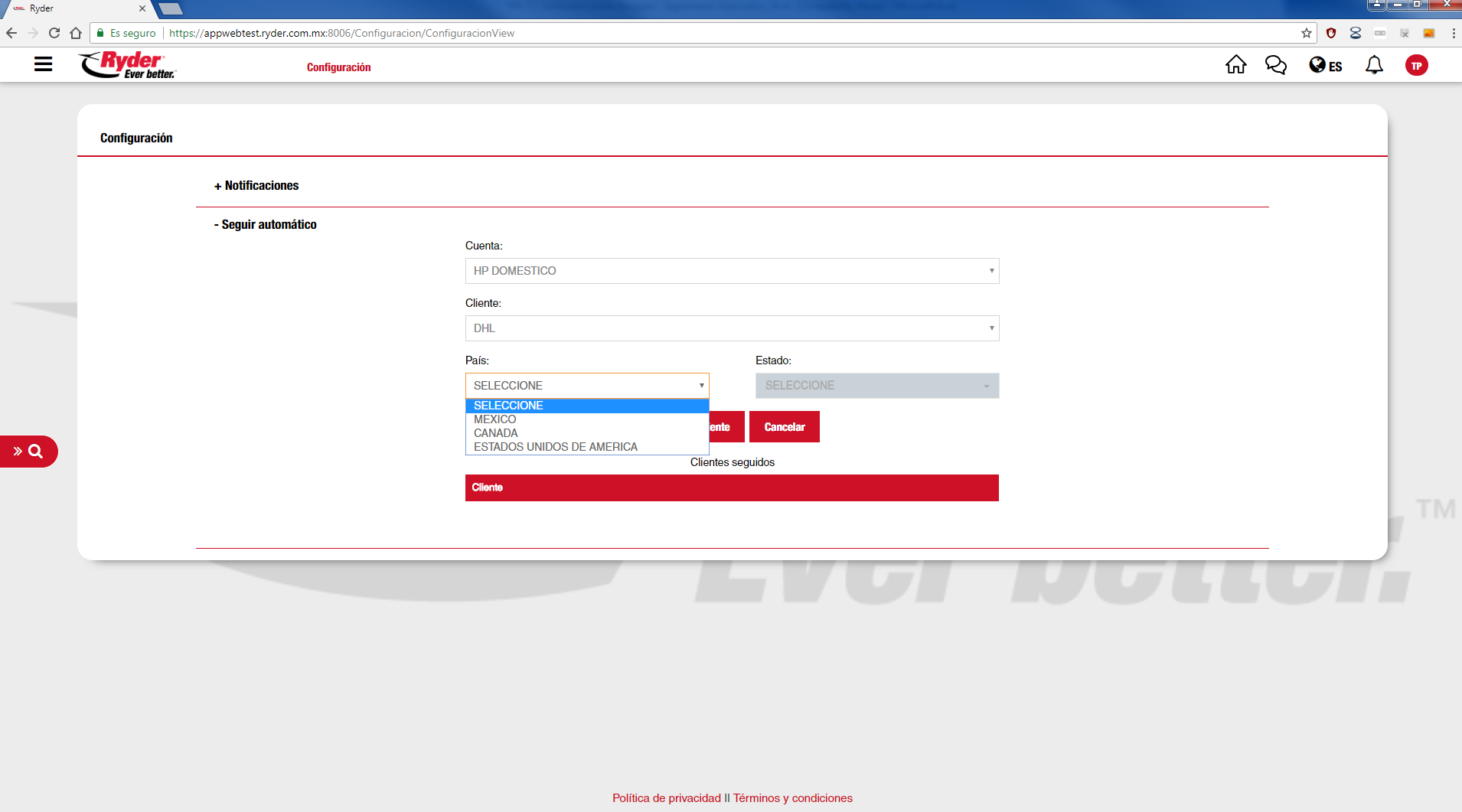
Task: Collapse the Seguir automático section
Action: [265, 225]
